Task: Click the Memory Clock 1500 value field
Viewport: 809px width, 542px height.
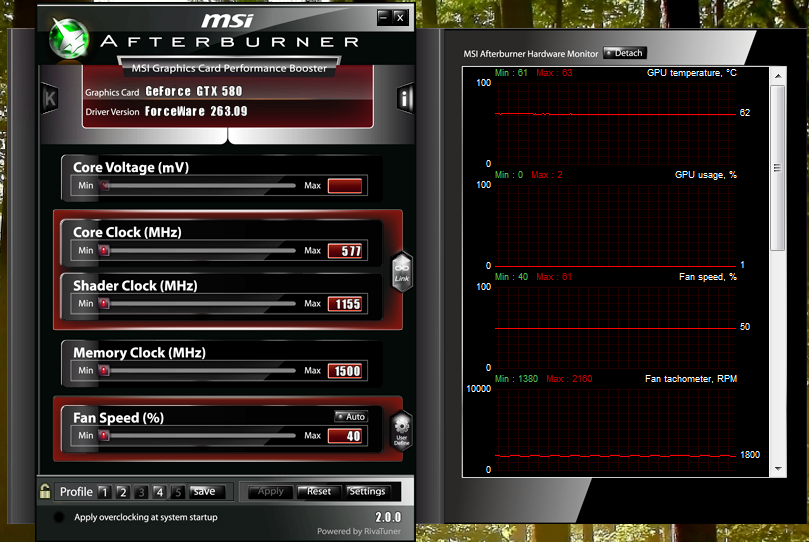Action: pos(345,371)
